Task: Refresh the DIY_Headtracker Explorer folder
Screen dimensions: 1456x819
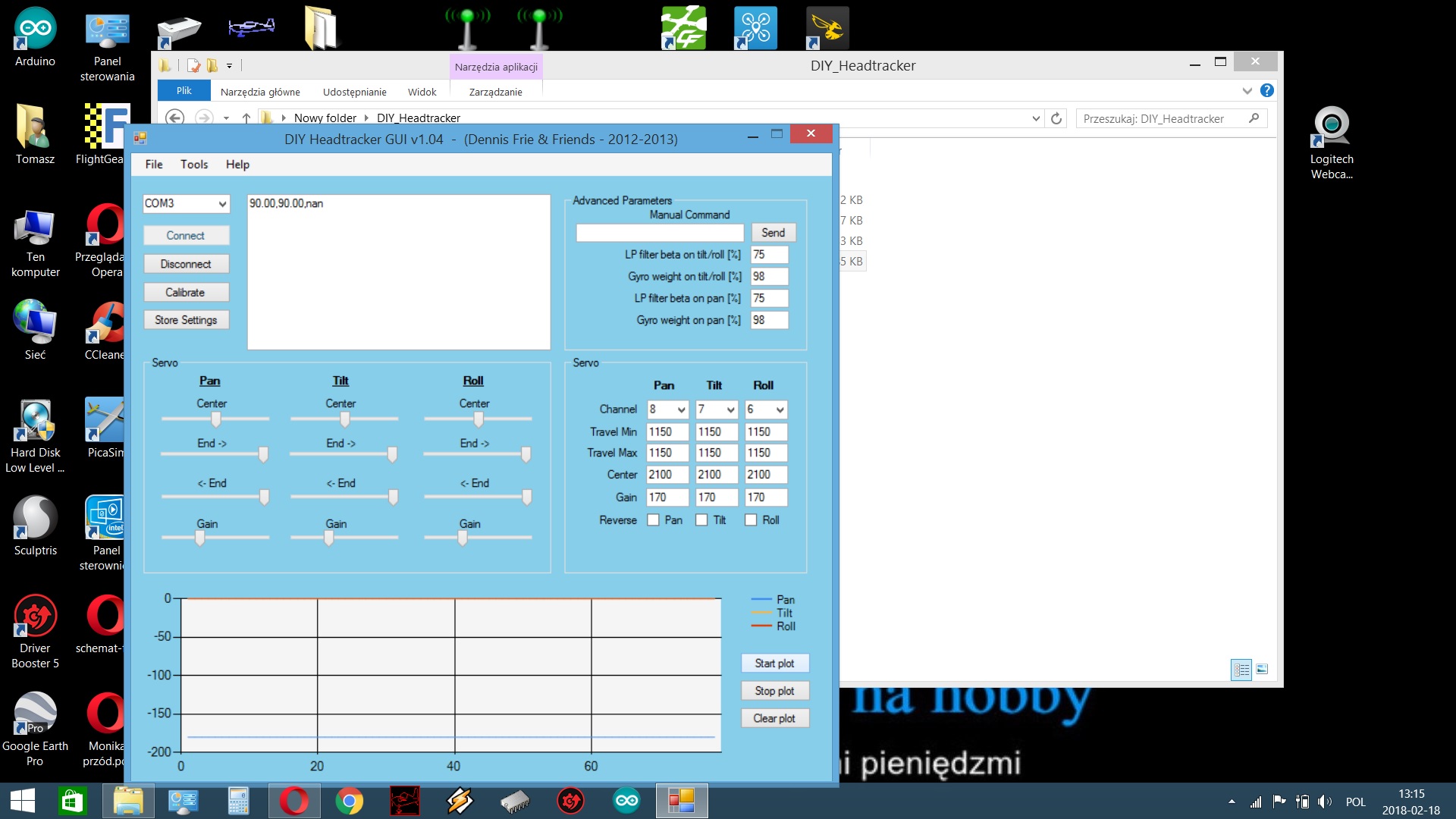Action: (1056, 118)
